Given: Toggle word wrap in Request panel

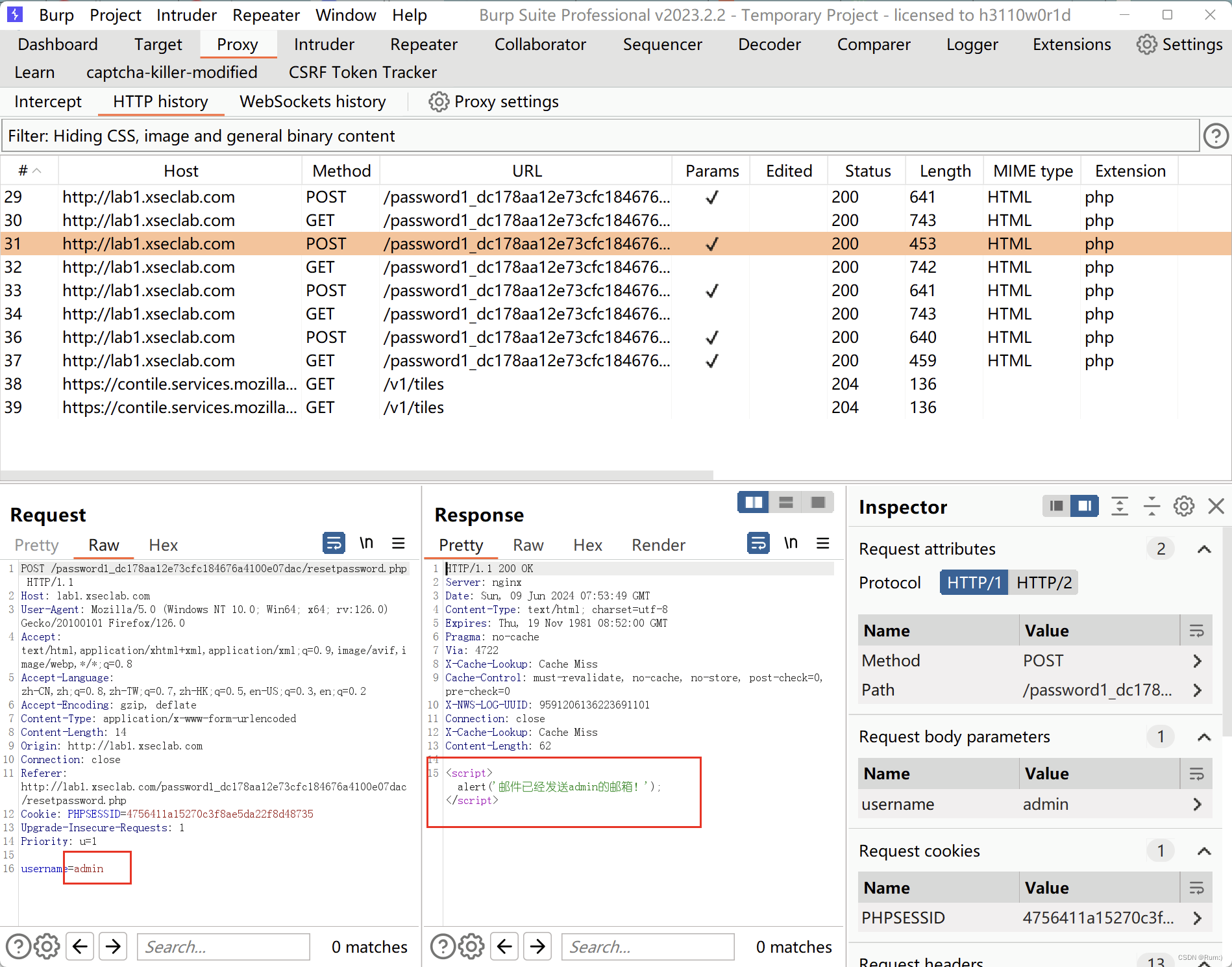Looking at the screenshot, I should (334, 543).
